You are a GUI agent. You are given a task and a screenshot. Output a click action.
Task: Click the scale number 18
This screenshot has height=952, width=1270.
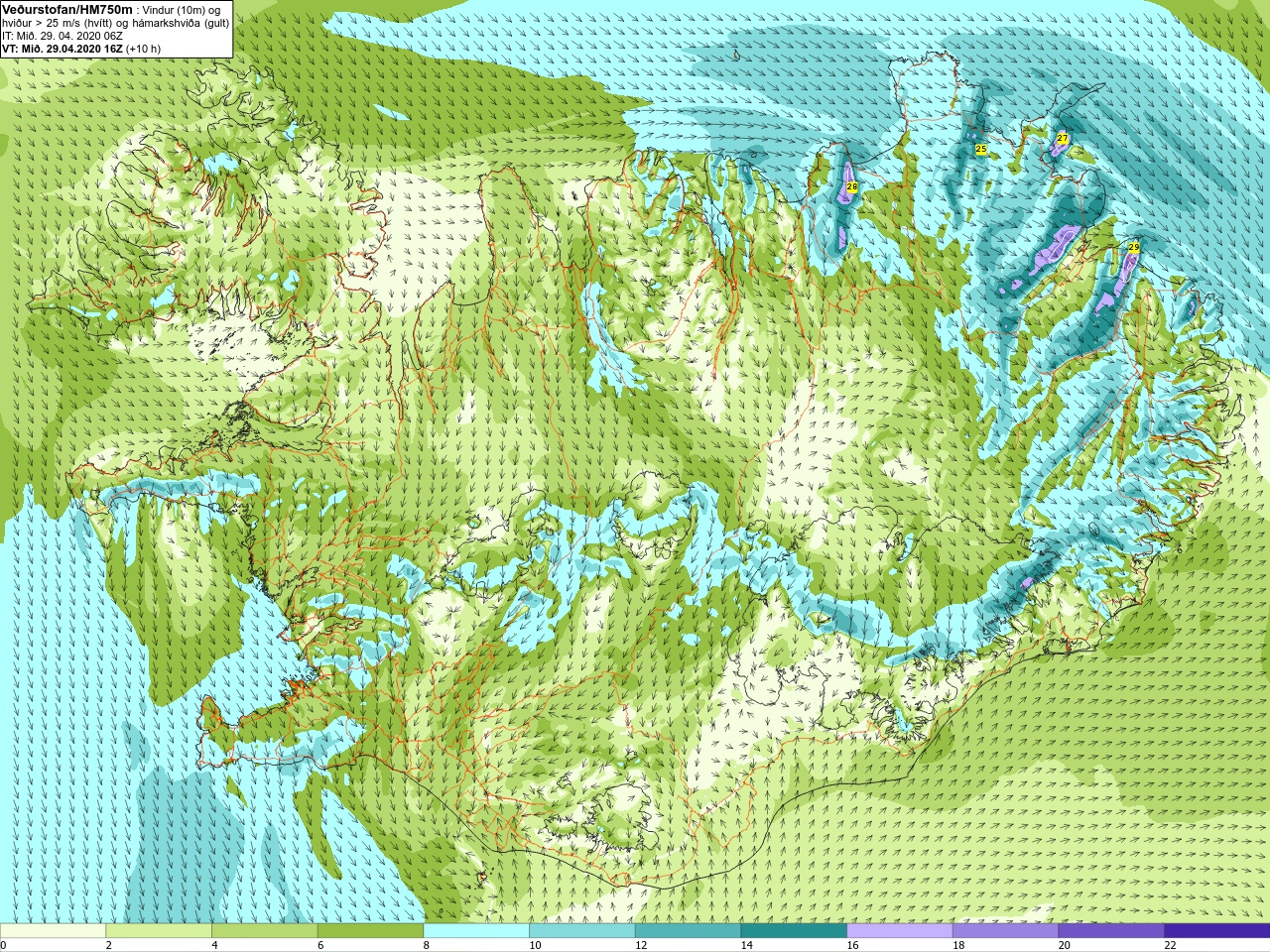point(958,945)
